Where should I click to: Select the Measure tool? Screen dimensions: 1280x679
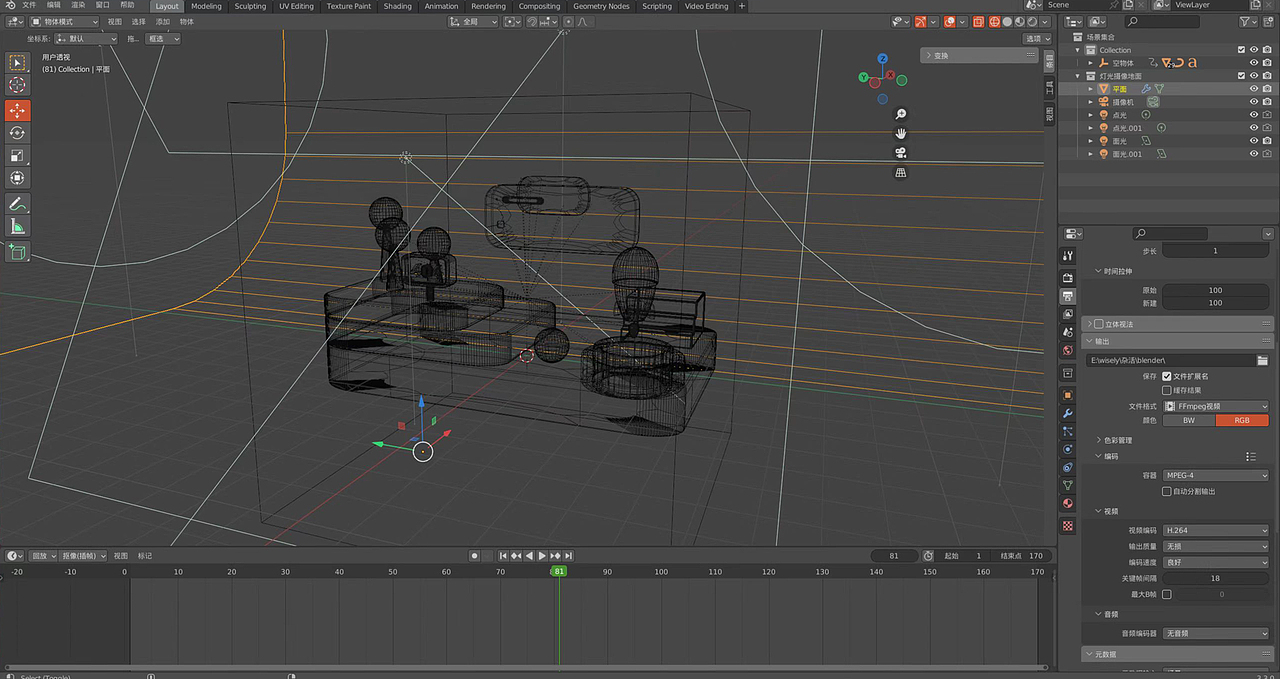point(17,227)
